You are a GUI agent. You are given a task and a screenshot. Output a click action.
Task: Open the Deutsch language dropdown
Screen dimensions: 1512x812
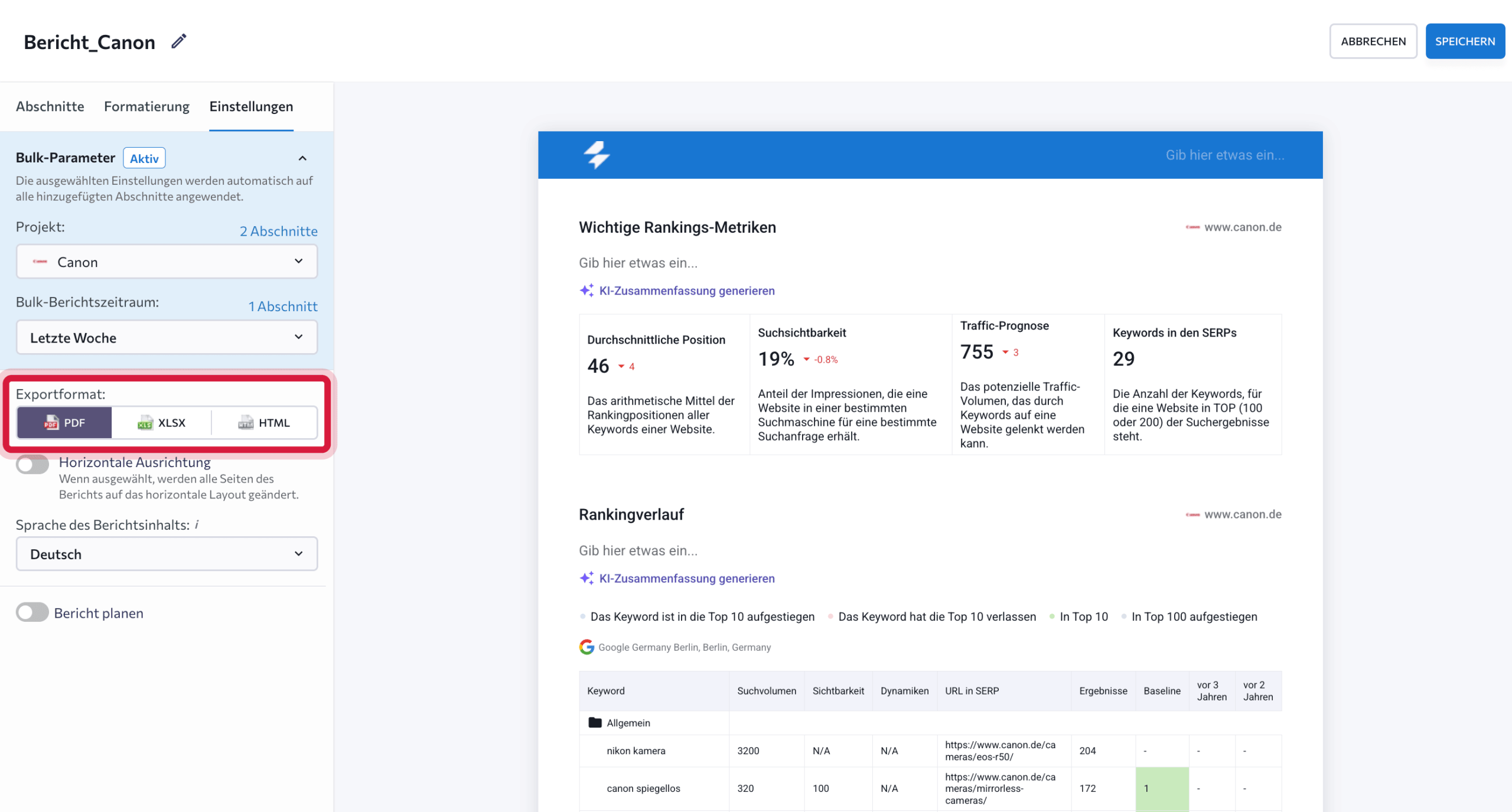(167, 554)
